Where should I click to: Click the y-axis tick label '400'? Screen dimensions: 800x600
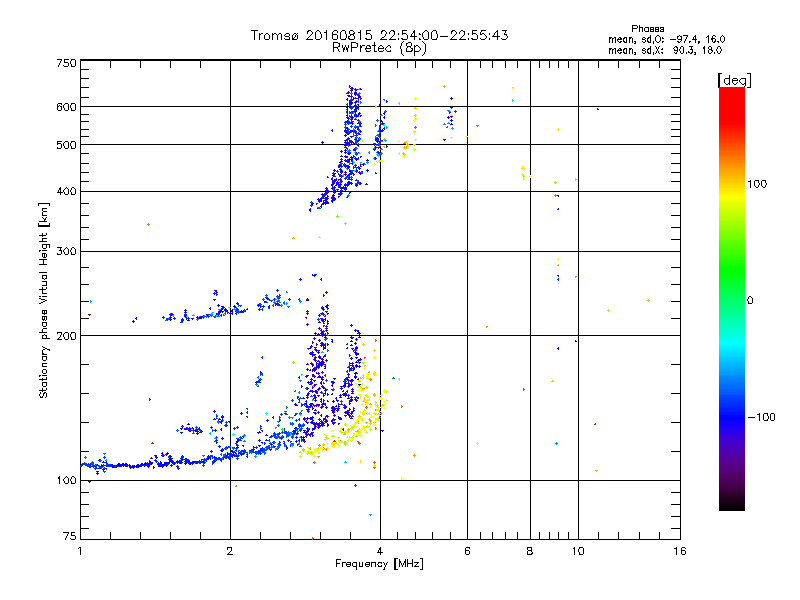(x=66, y=192)
